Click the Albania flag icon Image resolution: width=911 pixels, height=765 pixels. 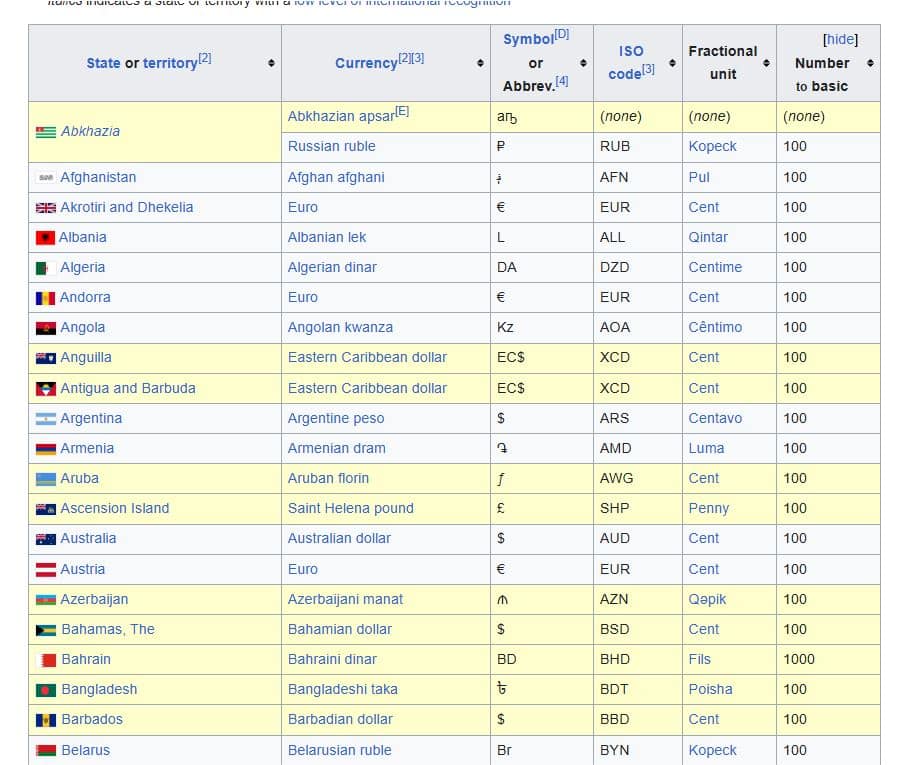coord(45,238)
